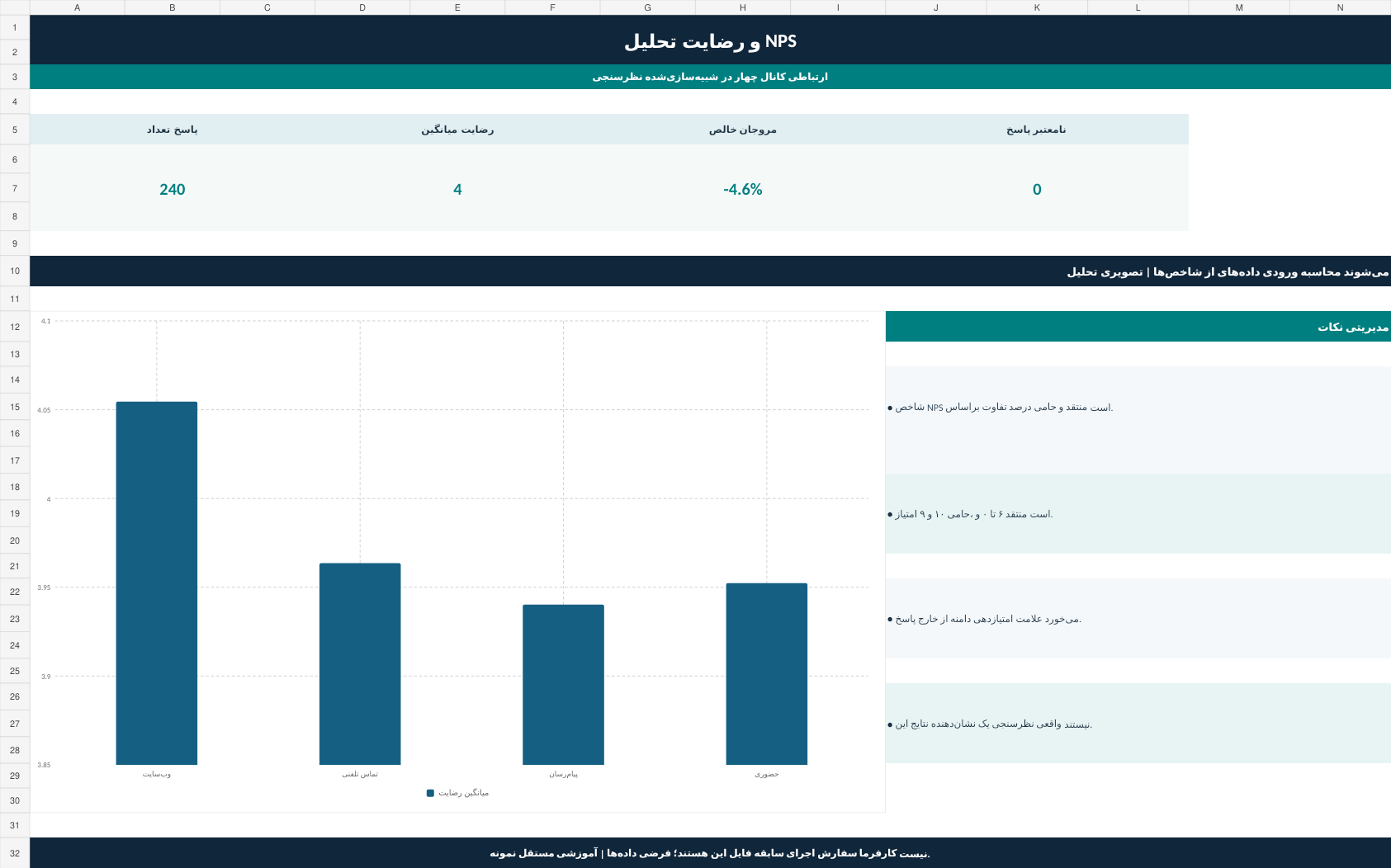Image resolution: width=1391 pixels, height=868 pixels.
Task: Click the 'پیام‌رسان' axis label
Action: (x=563, y=774)
